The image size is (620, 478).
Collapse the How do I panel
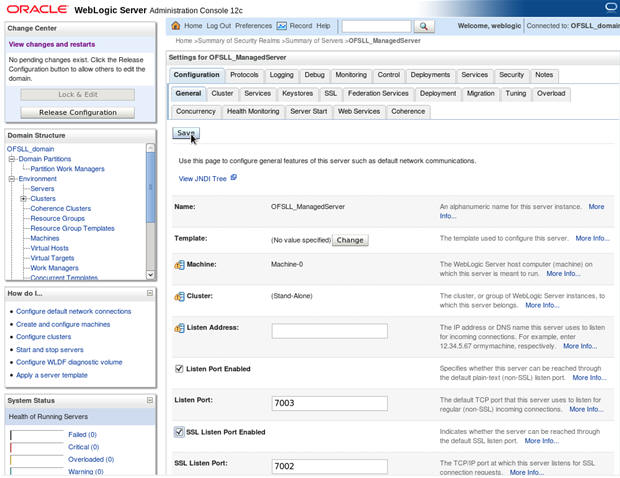tap(150, 293)
